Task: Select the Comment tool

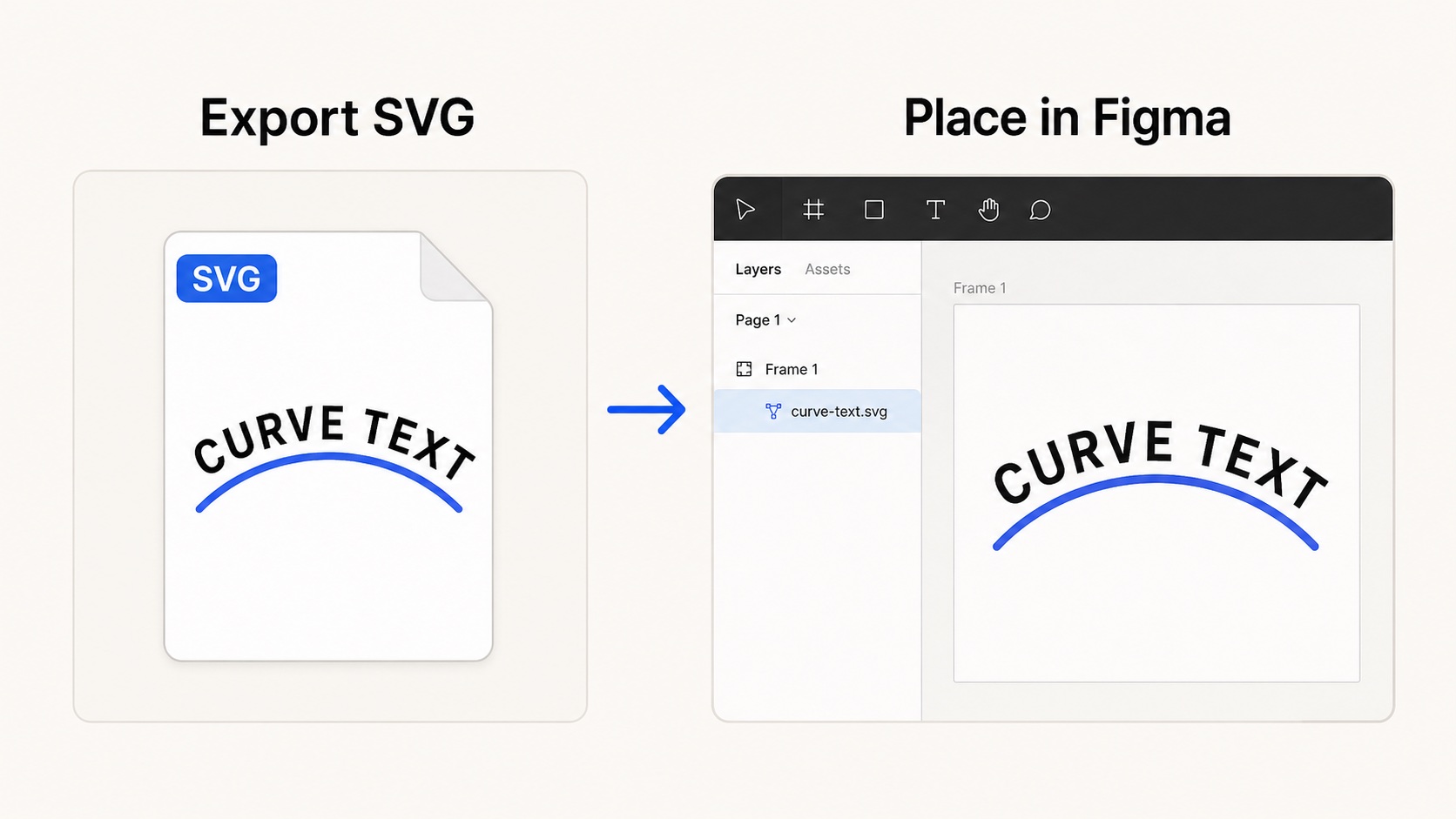Action: tap(1040, 210)
